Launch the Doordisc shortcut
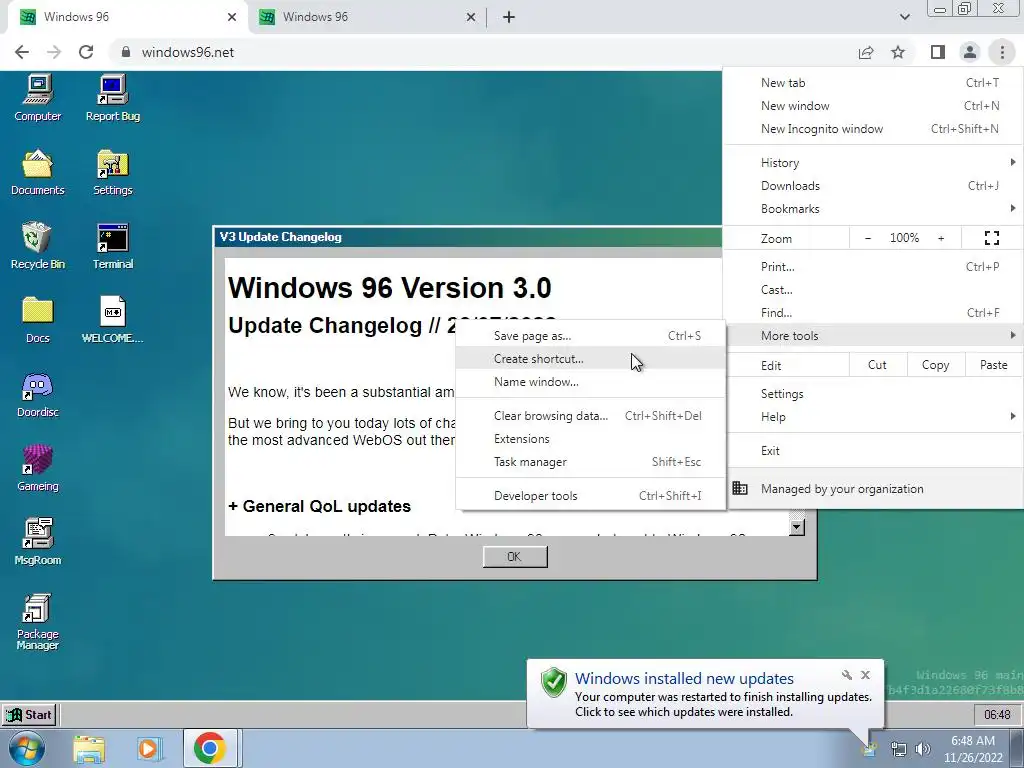The image size is (1024, 768). (37, 394)
